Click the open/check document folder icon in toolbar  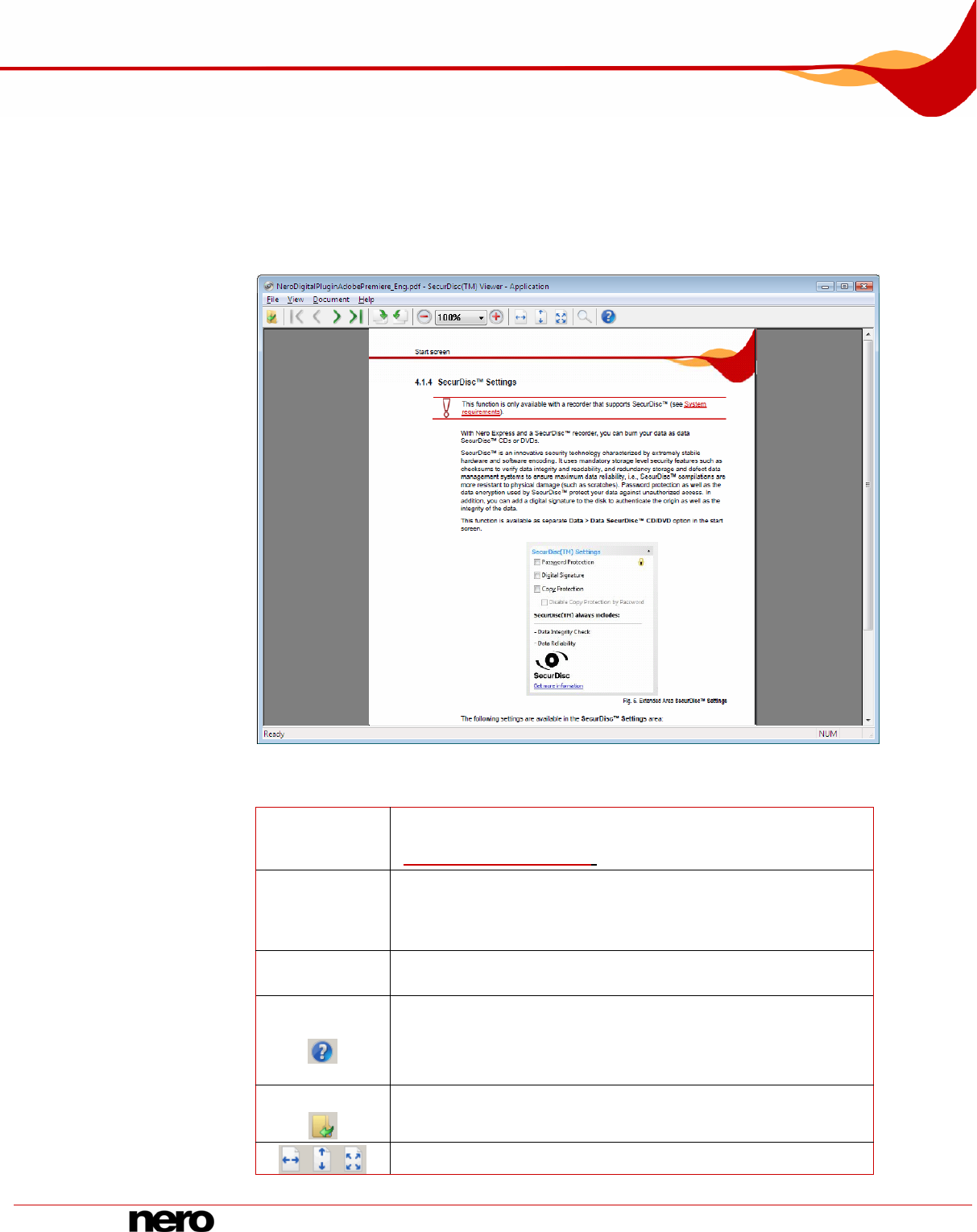[272, 317]
